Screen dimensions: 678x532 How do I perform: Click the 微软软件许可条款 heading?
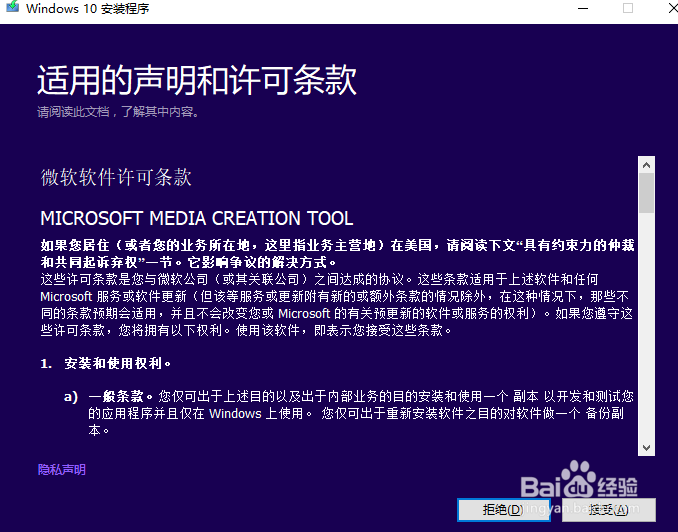(116, 177)
